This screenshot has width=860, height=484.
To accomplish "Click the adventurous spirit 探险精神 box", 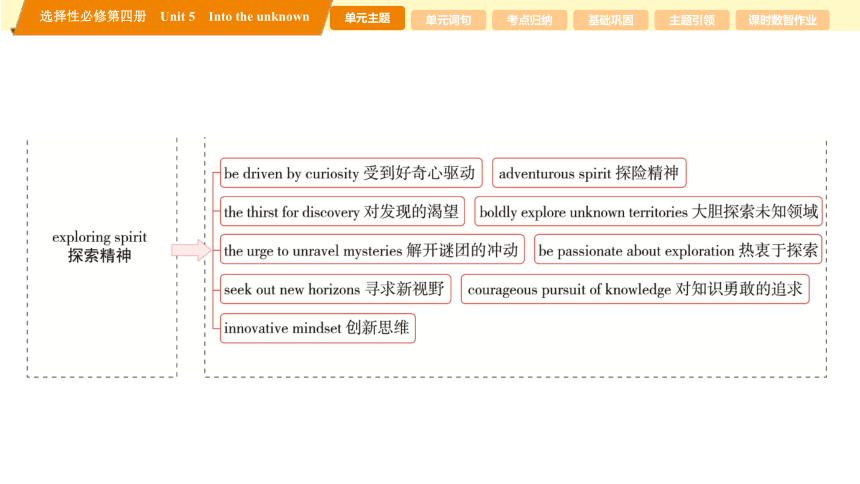I will [589, 173].
